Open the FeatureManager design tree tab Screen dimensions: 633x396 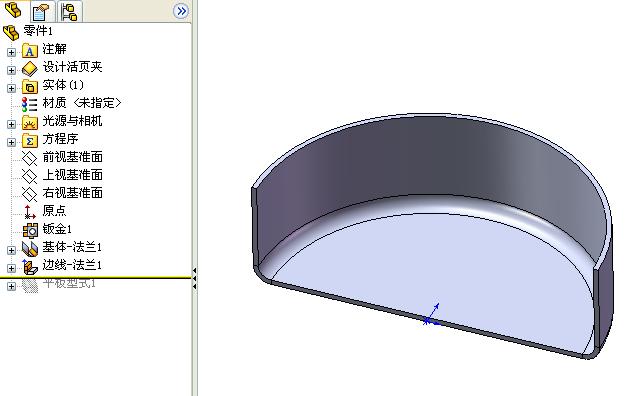(13, 10)
